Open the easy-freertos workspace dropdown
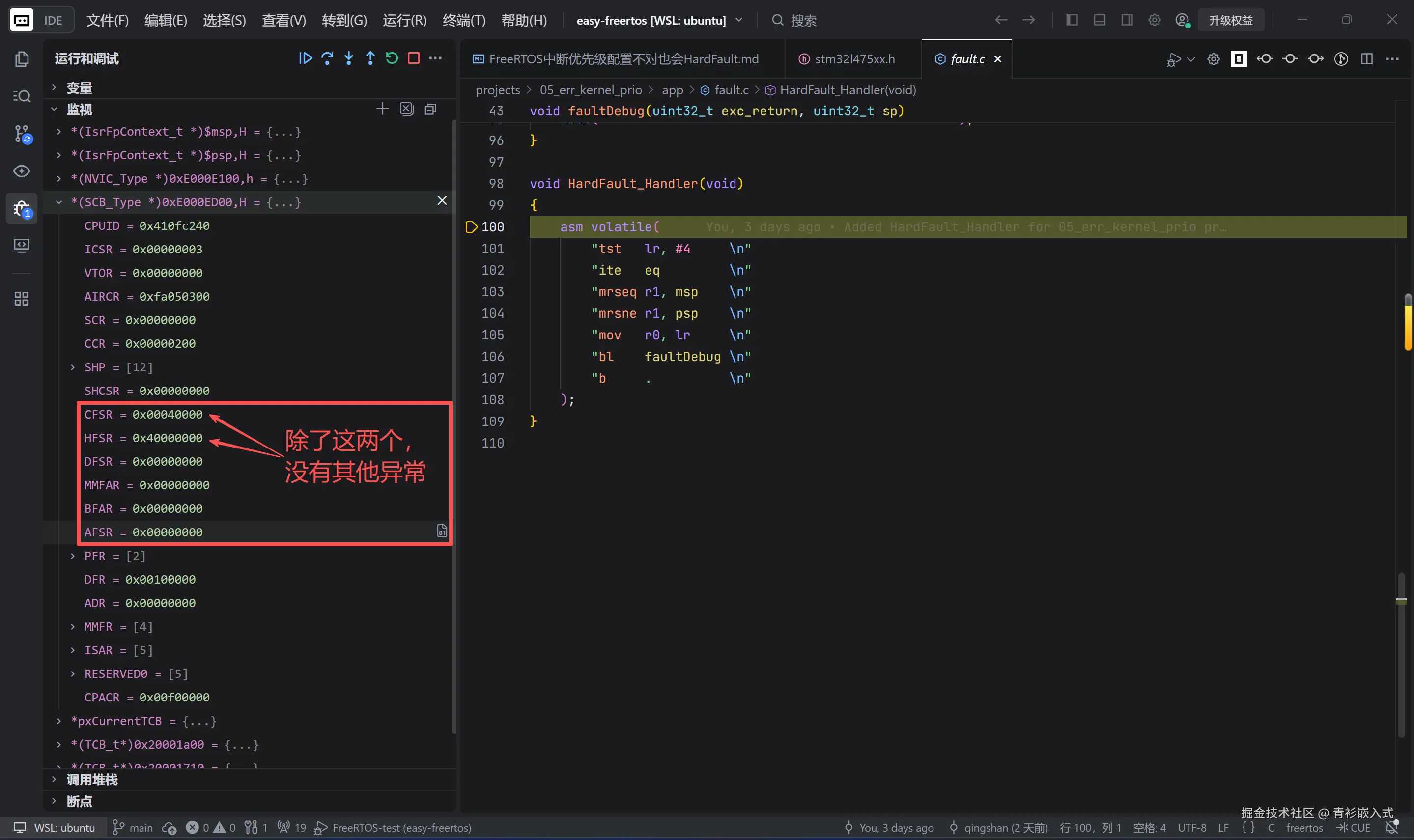The image size is (1414, 840). pos(659,20)
